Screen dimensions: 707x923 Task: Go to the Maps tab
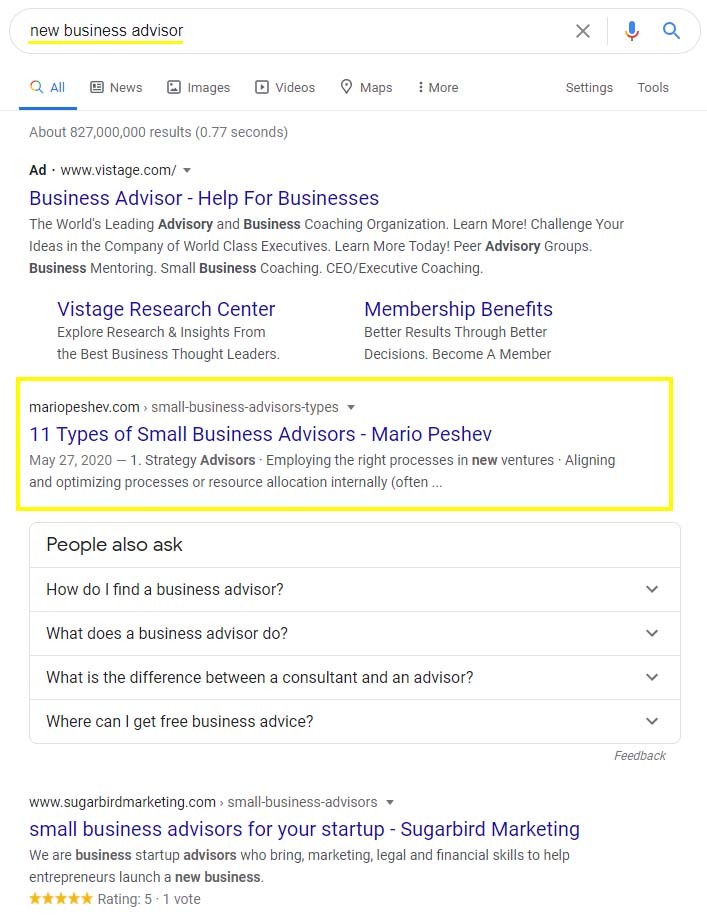[366, 87]
